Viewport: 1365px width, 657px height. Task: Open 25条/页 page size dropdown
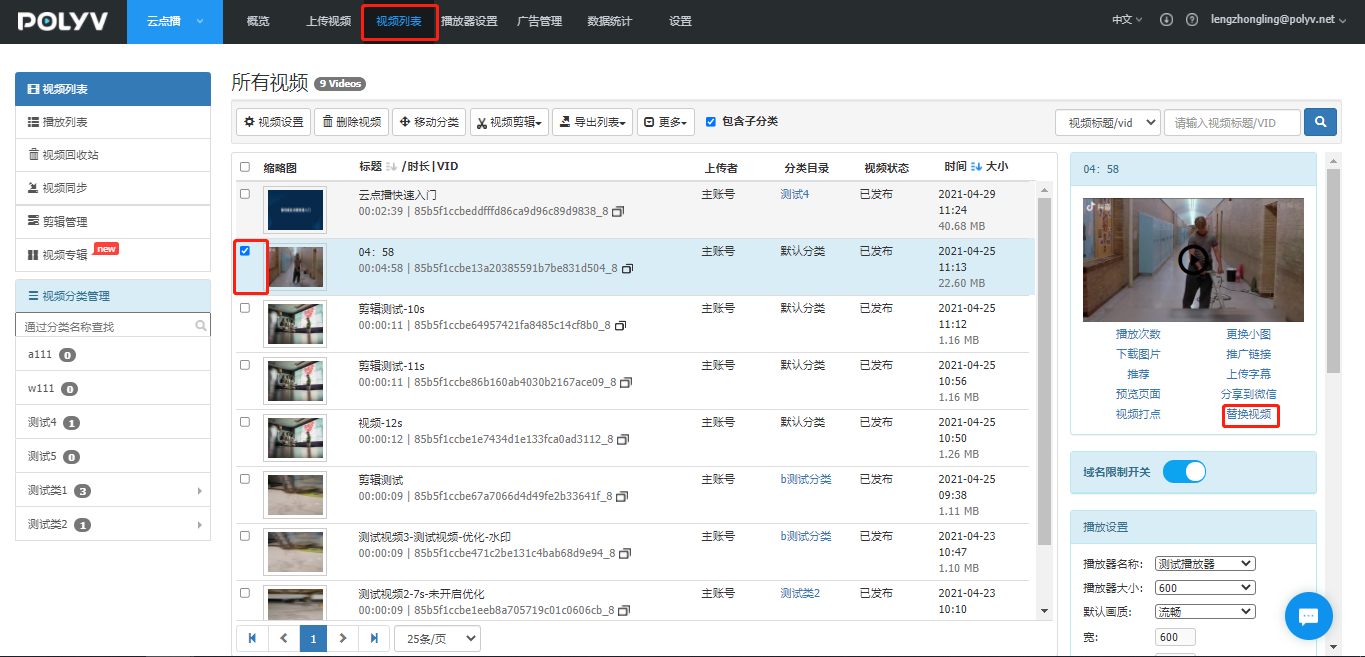click(x=437, y=638)
